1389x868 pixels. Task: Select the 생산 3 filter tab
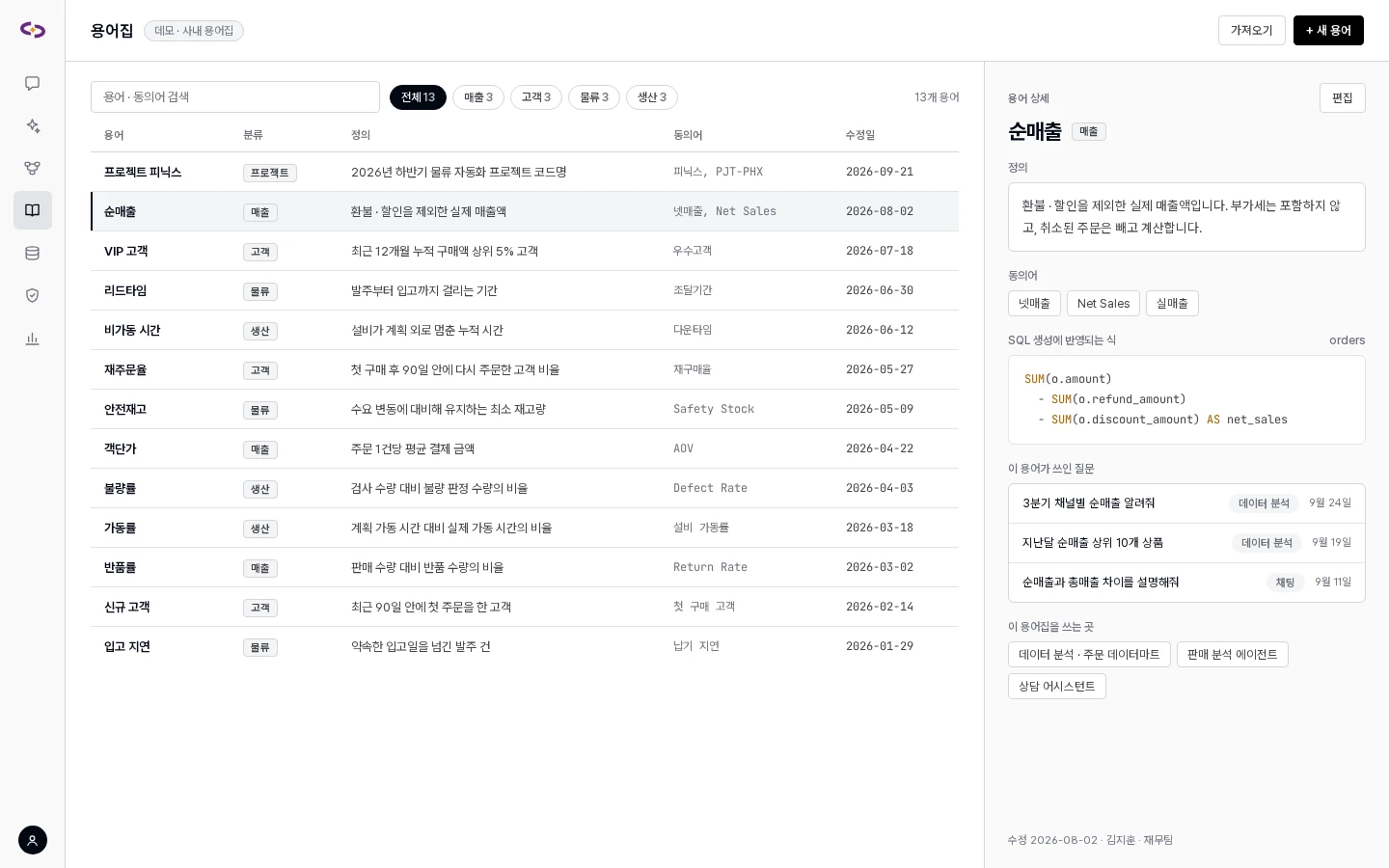652,97
